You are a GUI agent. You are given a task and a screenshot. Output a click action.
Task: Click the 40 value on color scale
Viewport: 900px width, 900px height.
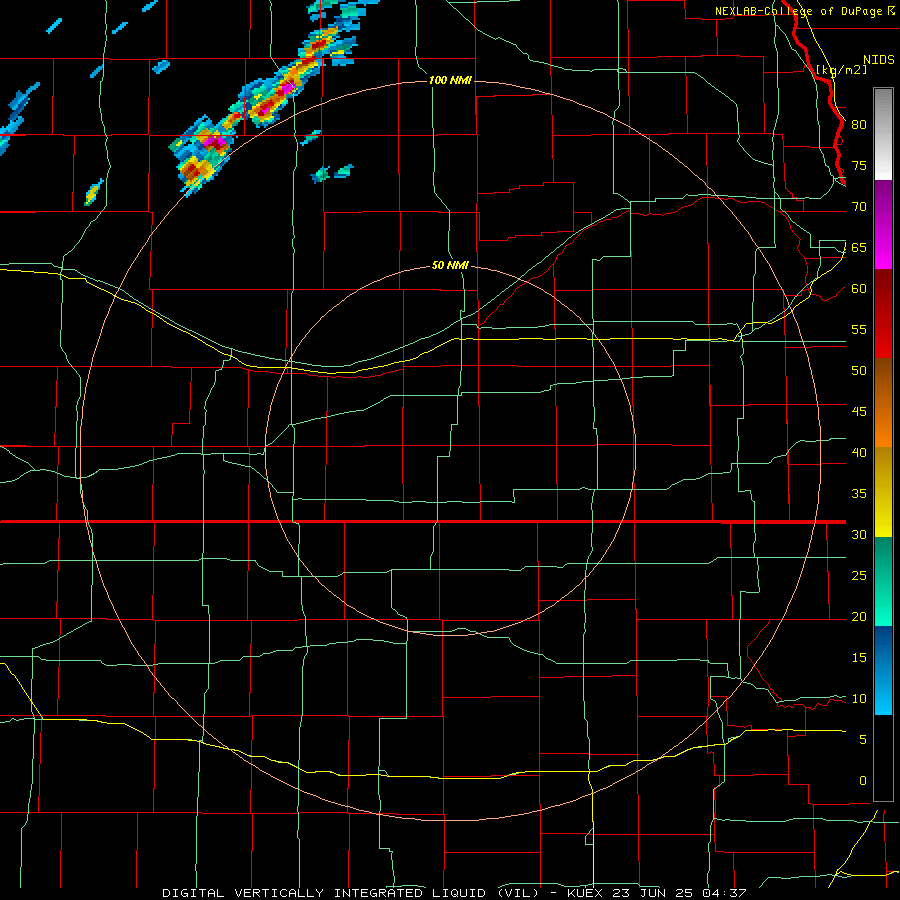click(859, 453)
